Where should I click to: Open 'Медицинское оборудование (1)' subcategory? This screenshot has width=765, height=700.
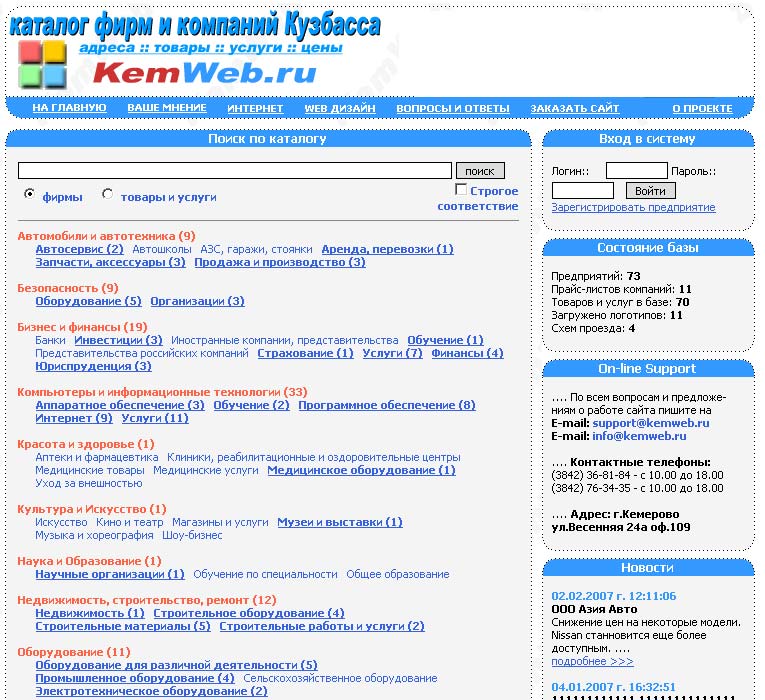[362, 470]
